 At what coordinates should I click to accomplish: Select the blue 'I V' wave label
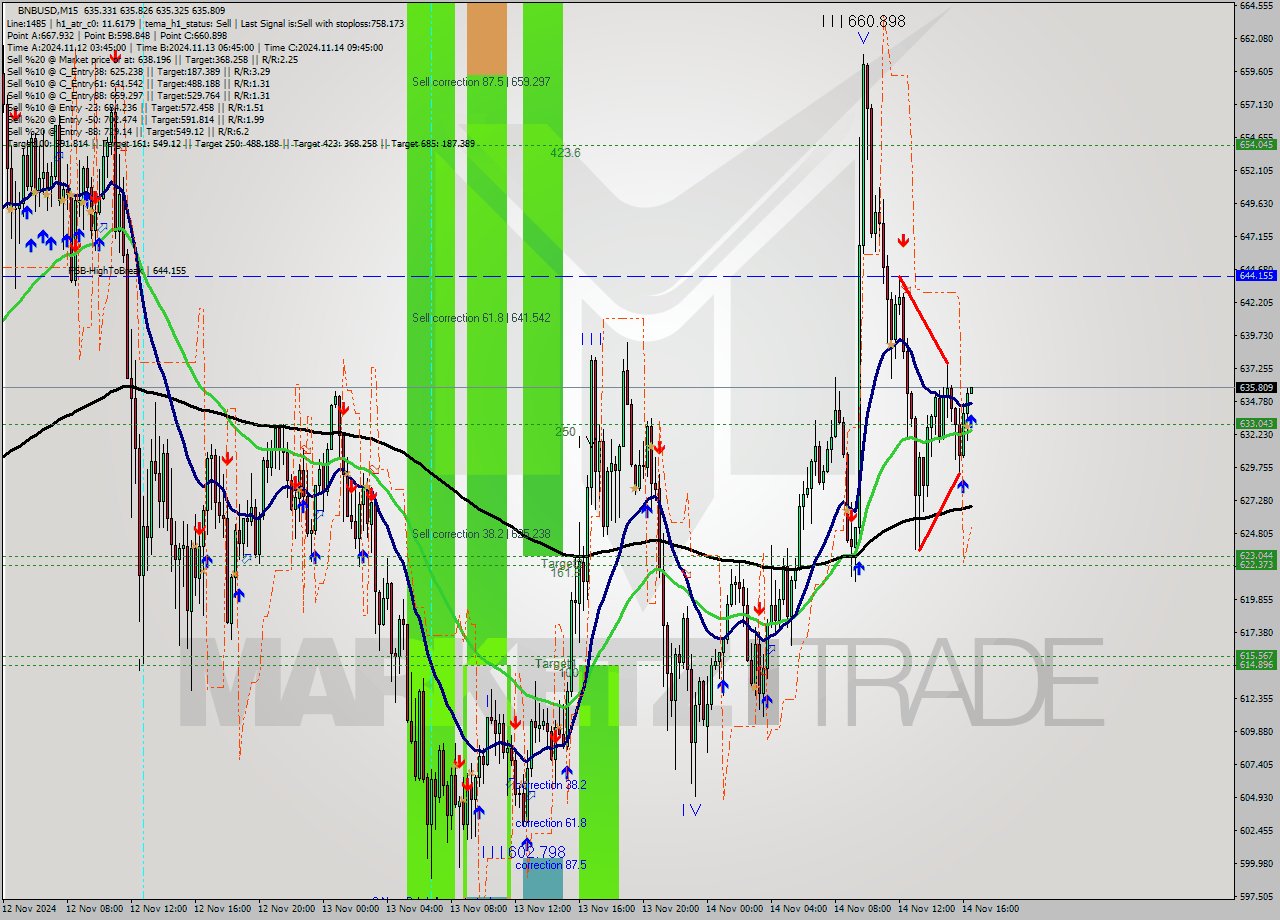coord(691,809)
